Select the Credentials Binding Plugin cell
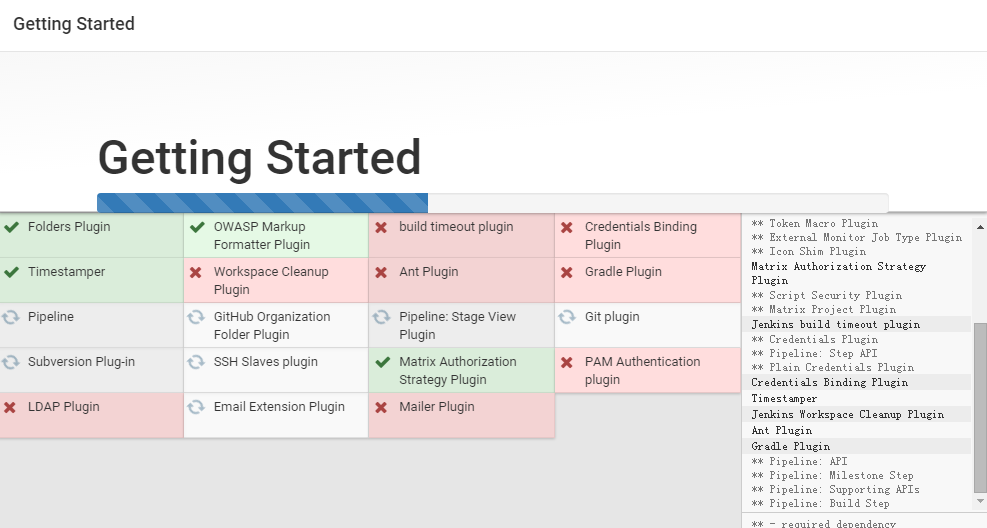The height and width of the screenshot is (528, 987). (647, 236)
